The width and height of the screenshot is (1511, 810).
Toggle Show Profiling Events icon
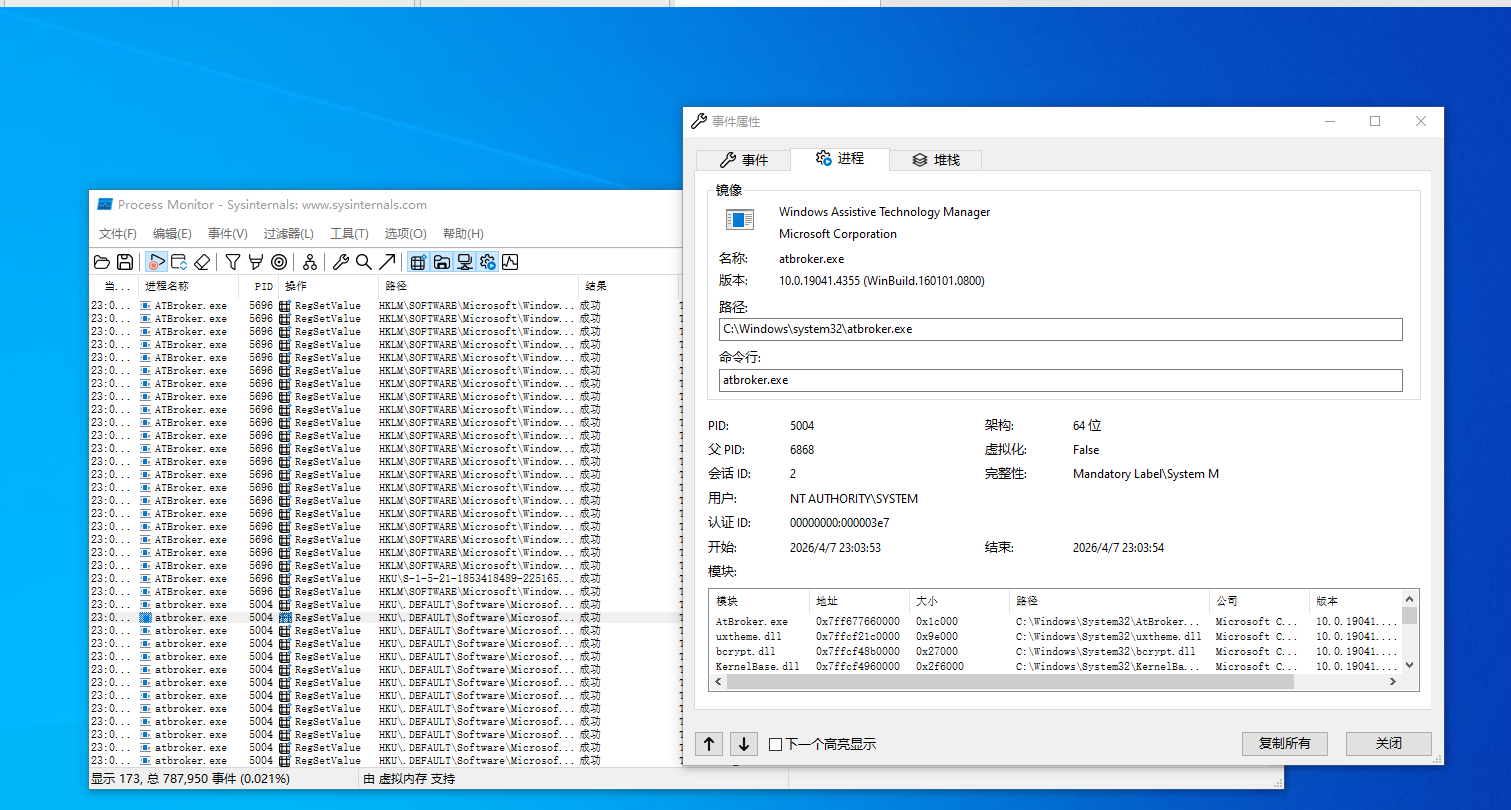coord(510,262)
